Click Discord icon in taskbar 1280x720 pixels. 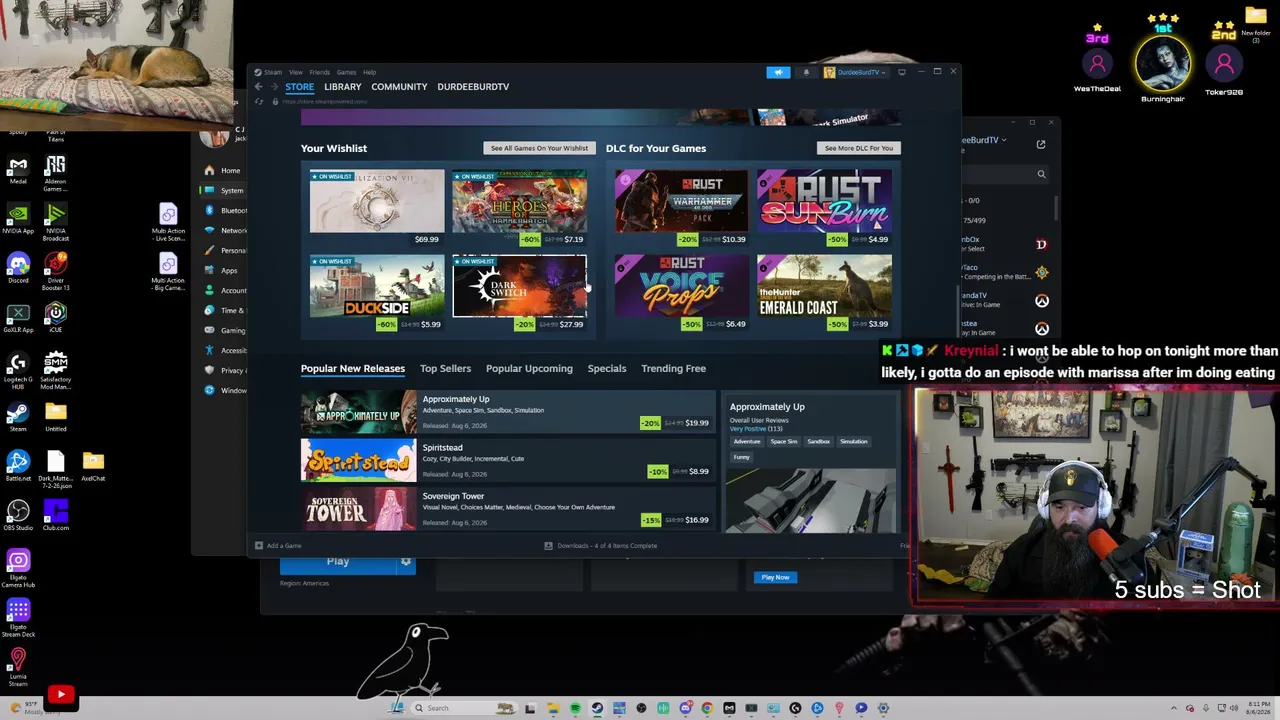click(685, 708)
